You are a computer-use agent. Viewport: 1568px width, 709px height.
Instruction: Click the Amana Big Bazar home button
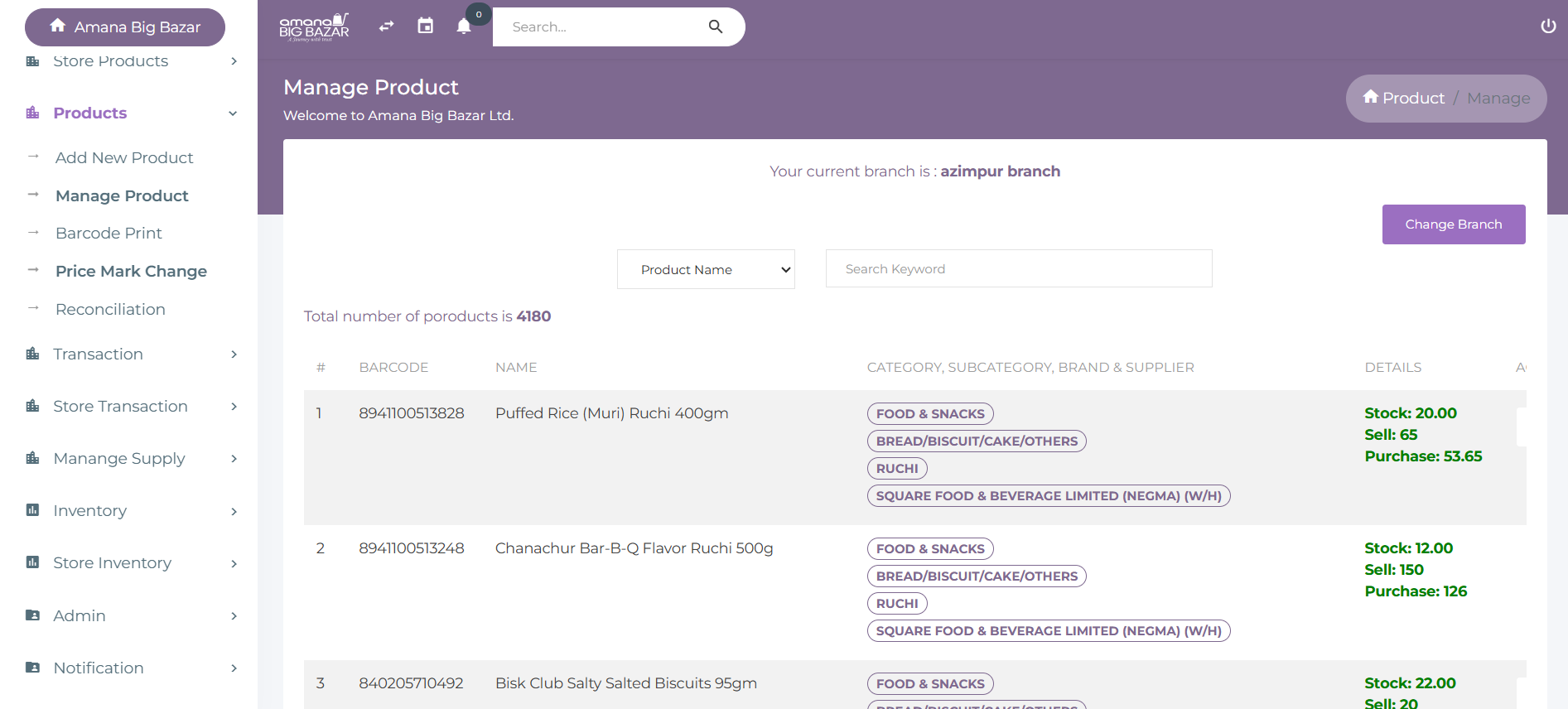click(125, 27)
